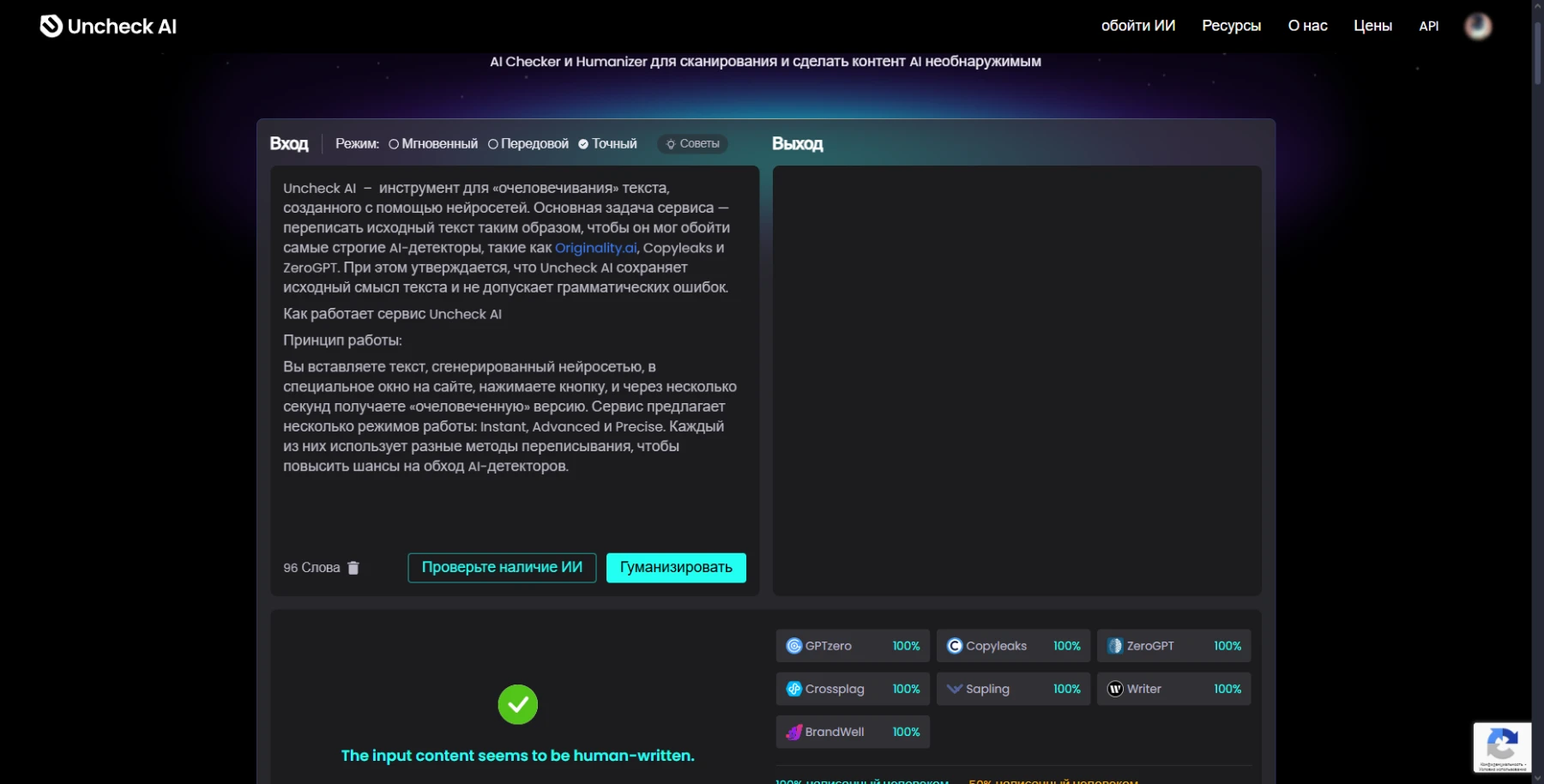Click the GPTzero detector icon
Viewport: 1544px width, 784px height.
[793, 646]
